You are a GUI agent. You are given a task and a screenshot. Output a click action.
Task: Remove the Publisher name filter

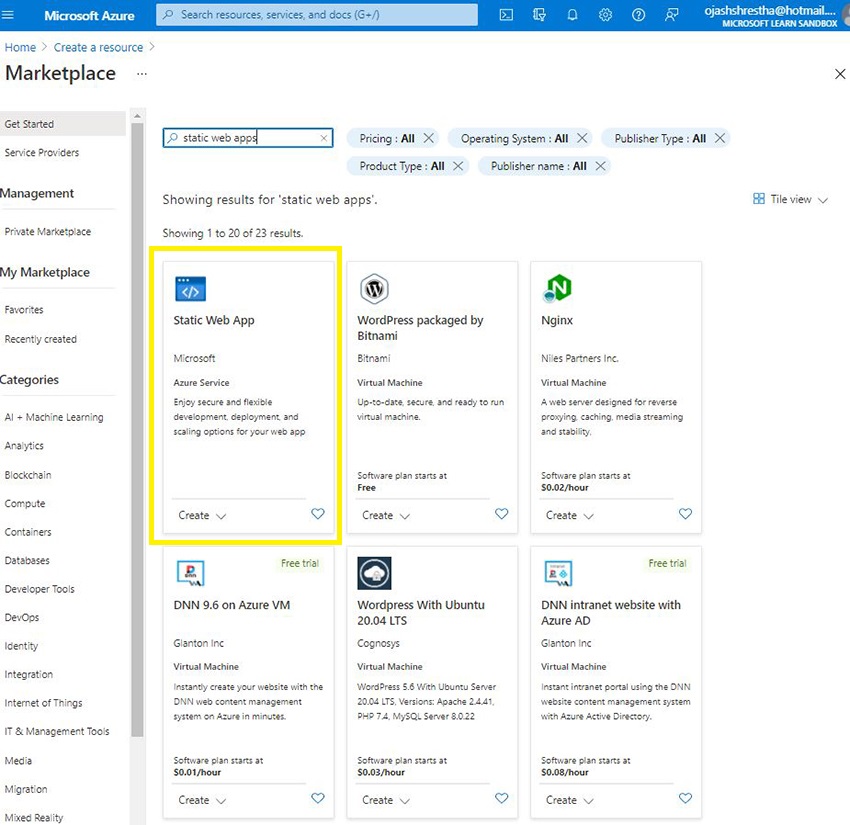600,166
